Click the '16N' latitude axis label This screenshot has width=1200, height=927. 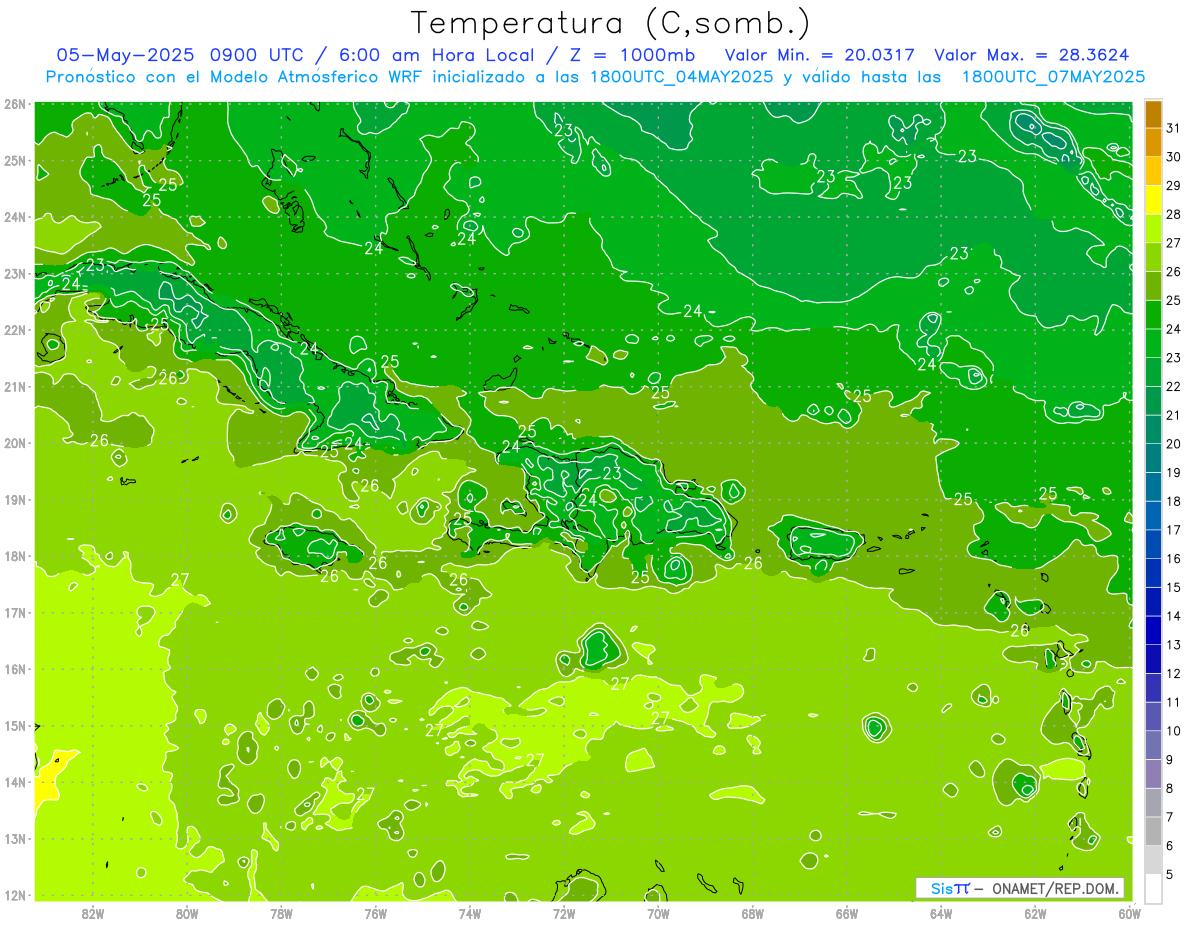point(15,669)
